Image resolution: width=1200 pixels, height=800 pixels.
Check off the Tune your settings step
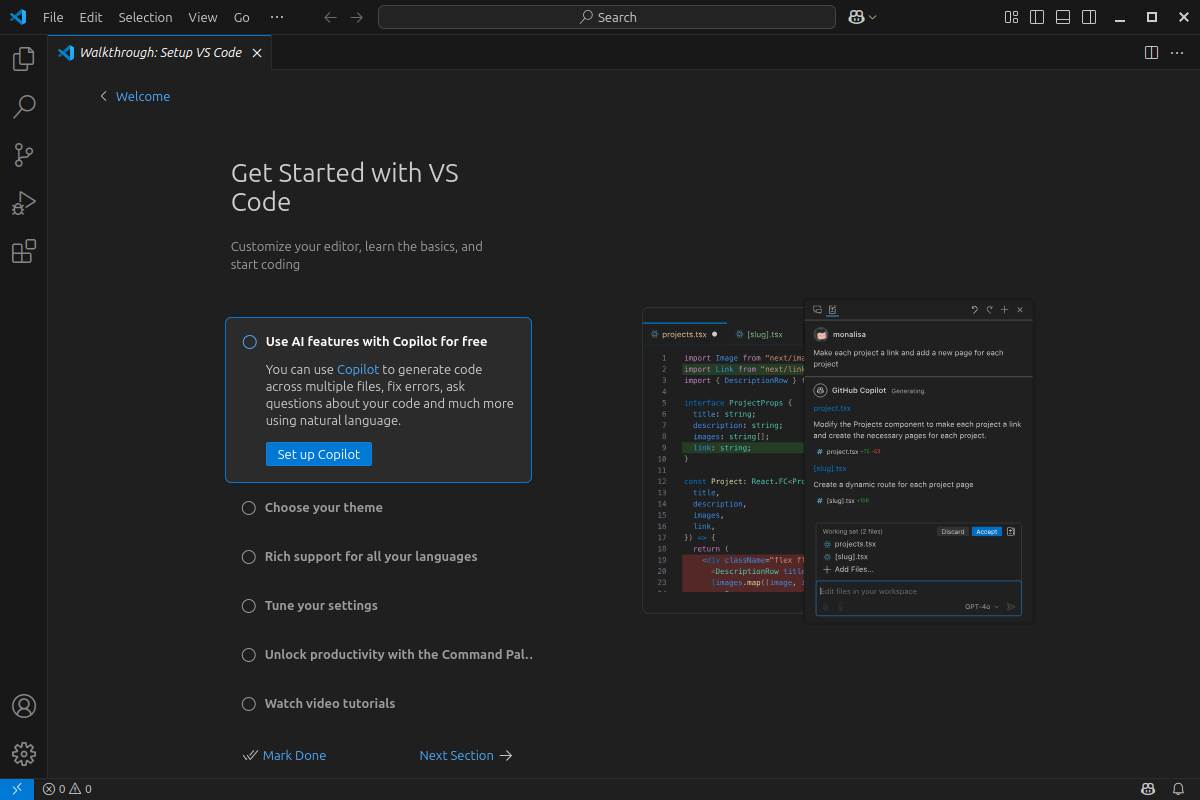click(x=249, y=606)
